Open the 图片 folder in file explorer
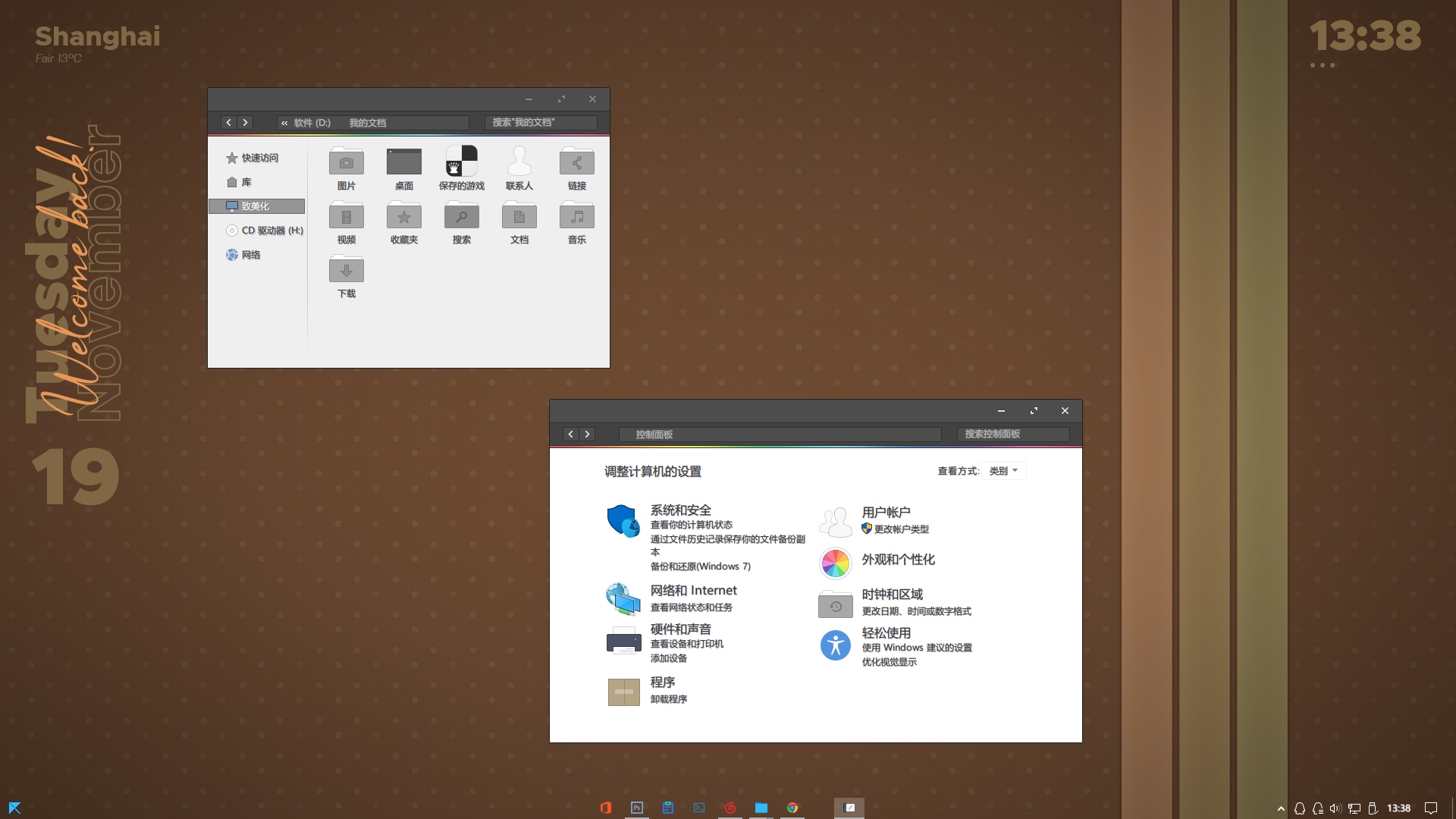The image size is (1456, 819). coord(347,162)
